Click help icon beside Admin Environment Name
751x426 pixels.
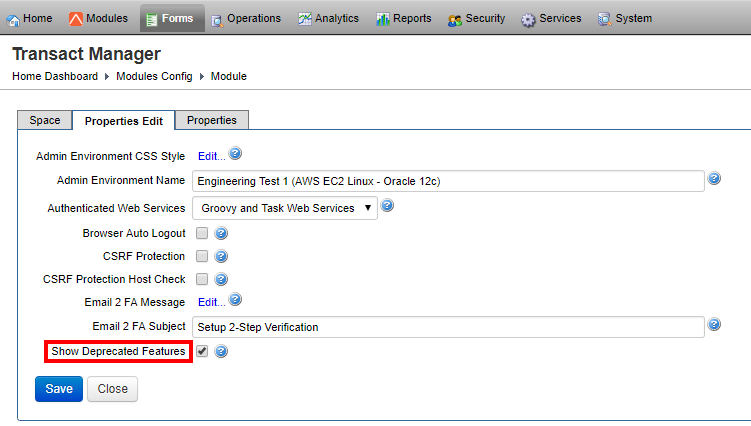tap(715, 179)
